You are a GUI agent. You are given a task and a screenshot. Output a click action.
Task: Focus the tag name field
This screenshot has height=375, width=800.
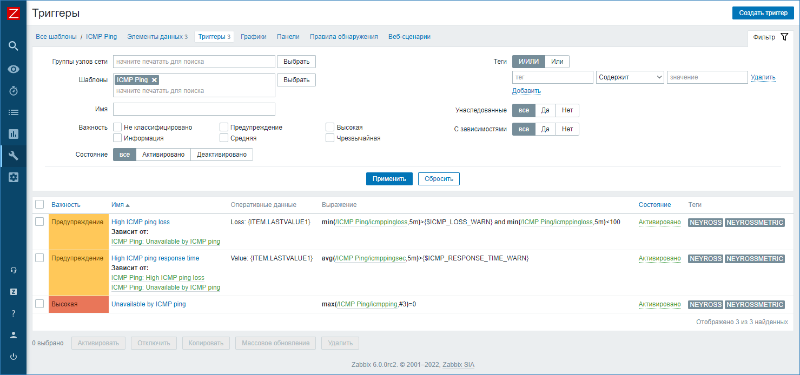[553, 77]
